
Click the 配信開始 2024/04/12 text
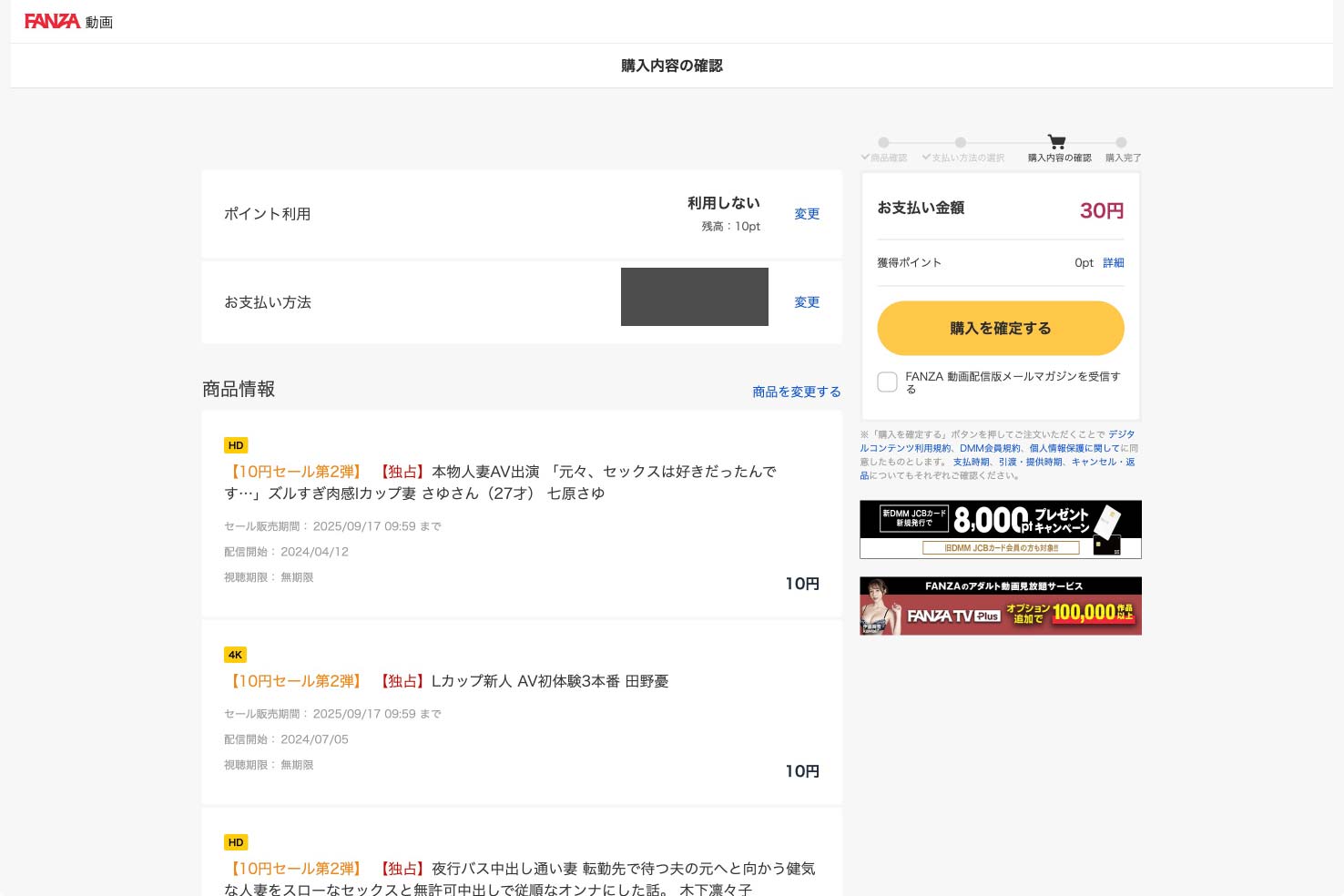click(x=286, y=552)
